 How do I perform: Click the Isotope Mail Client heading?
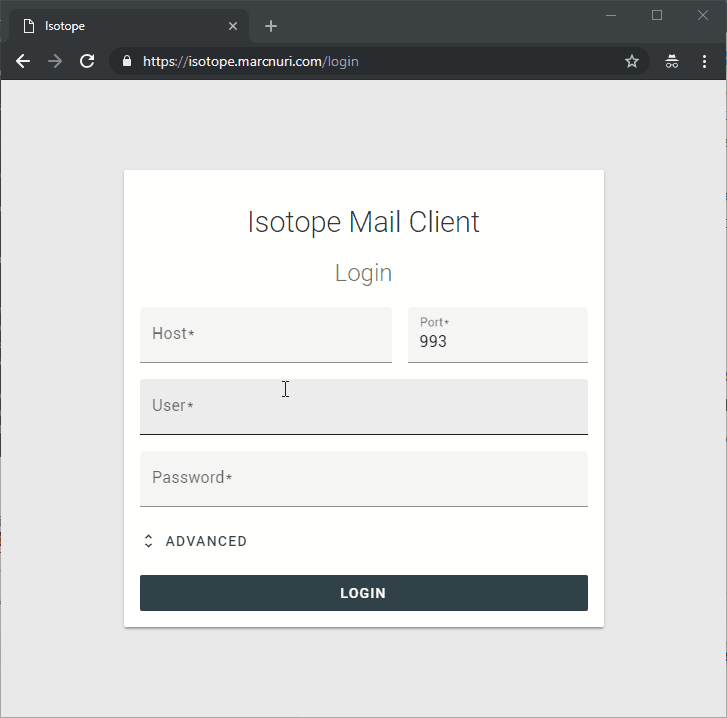[x=364, y=222]
